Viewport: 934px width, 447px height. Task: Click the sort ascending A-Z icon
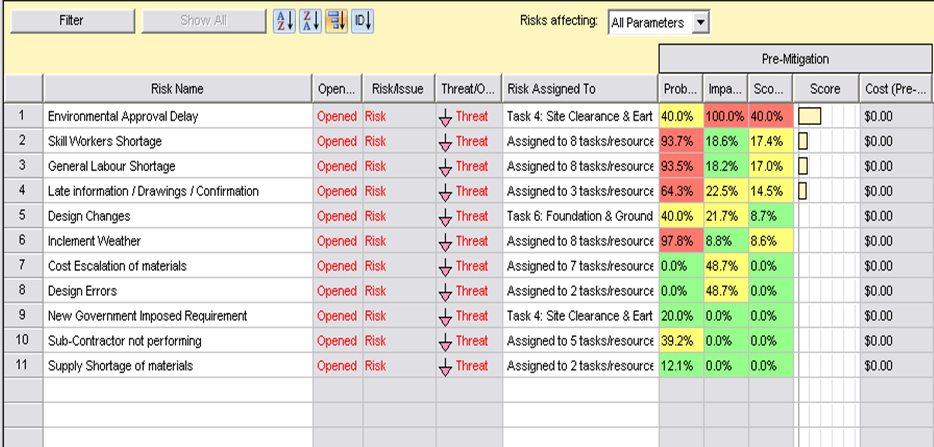pyautogui.click(x=285, y=21)
